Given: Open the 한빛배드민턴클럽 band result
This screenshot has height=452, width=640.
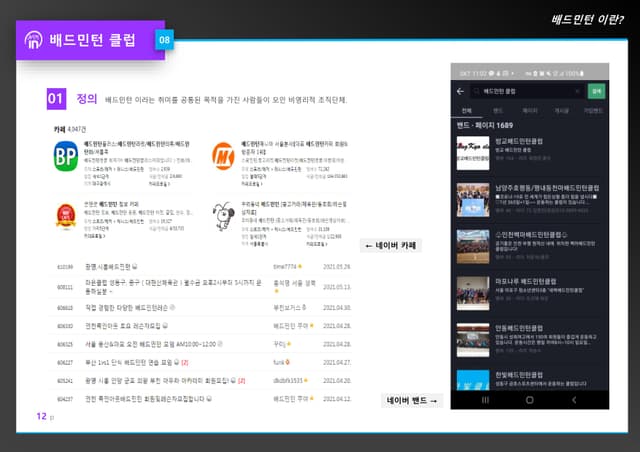Looking at the screenshot, I should click(529, 380).
